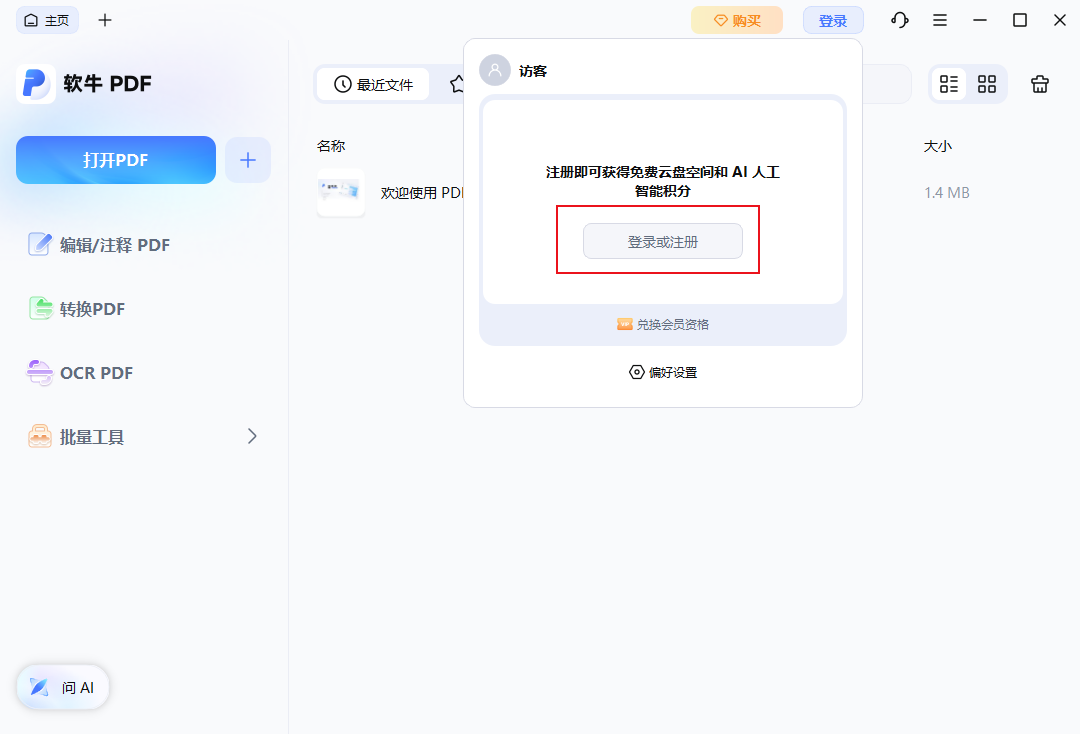The height and width of the screenshot is (734, 1080).
Task: Open 偏好设置 preferences
Action: 663,372
